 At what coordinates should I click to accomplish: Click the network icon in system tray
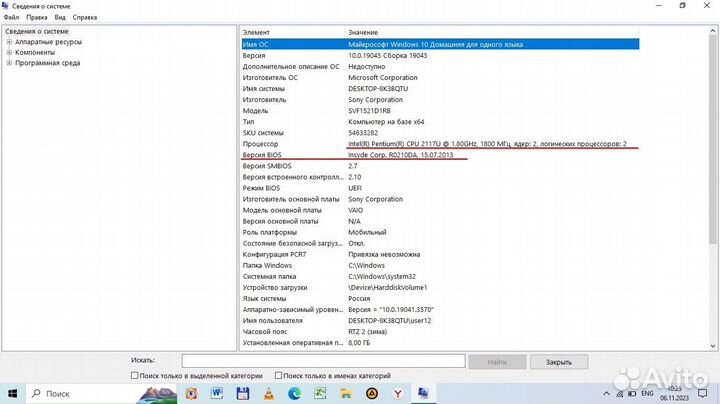click(x=619, y=393)
